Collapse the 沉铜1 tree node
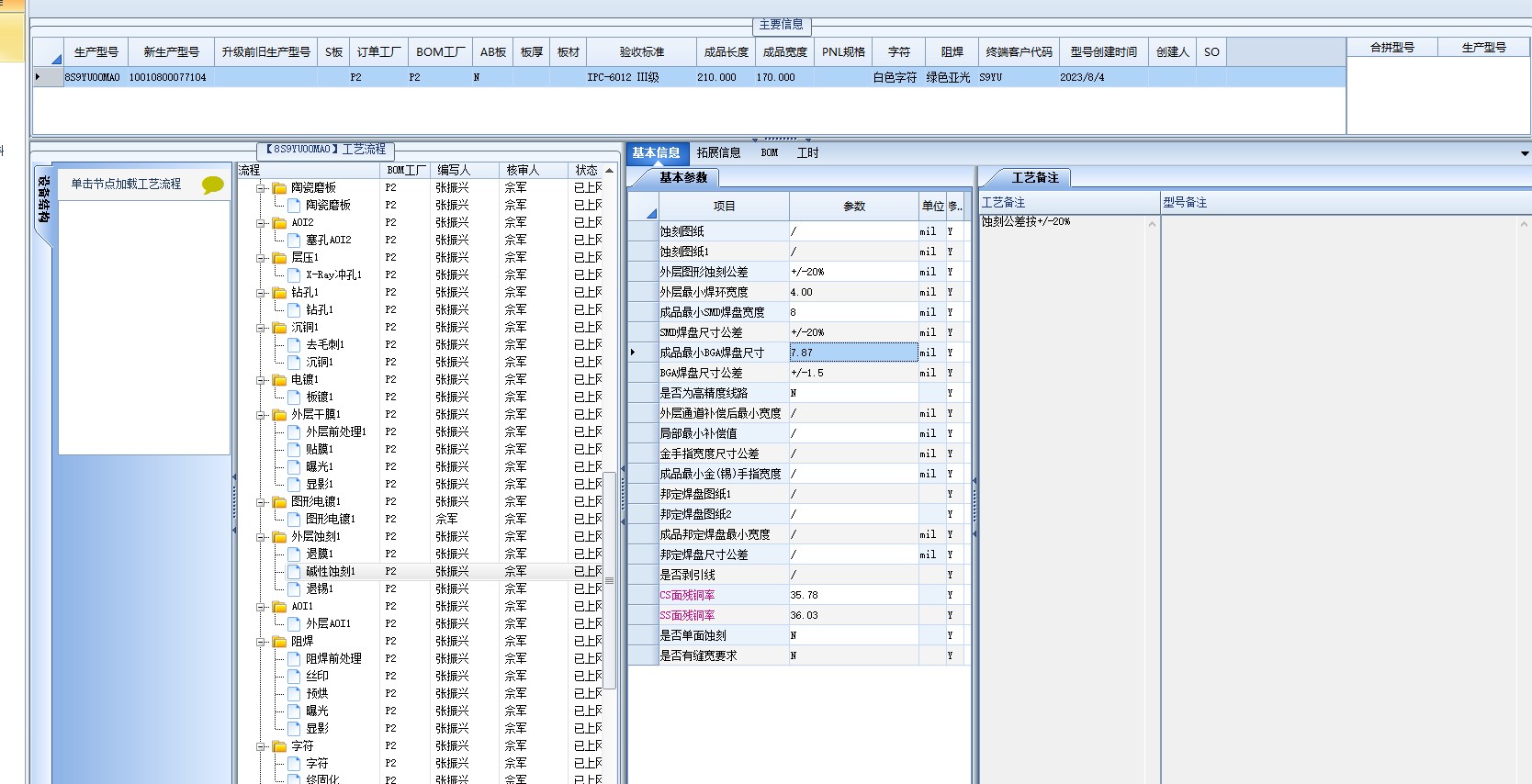 pyautogui.click(x=262, y=327)
